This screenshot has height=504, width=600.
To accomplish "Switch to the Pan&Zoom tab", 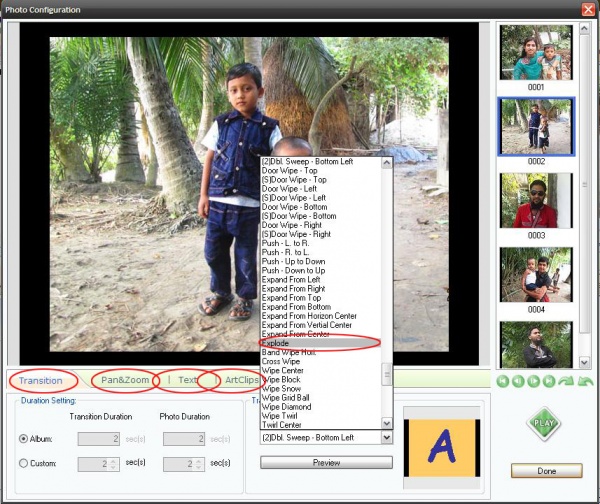I will coord(125,380).
